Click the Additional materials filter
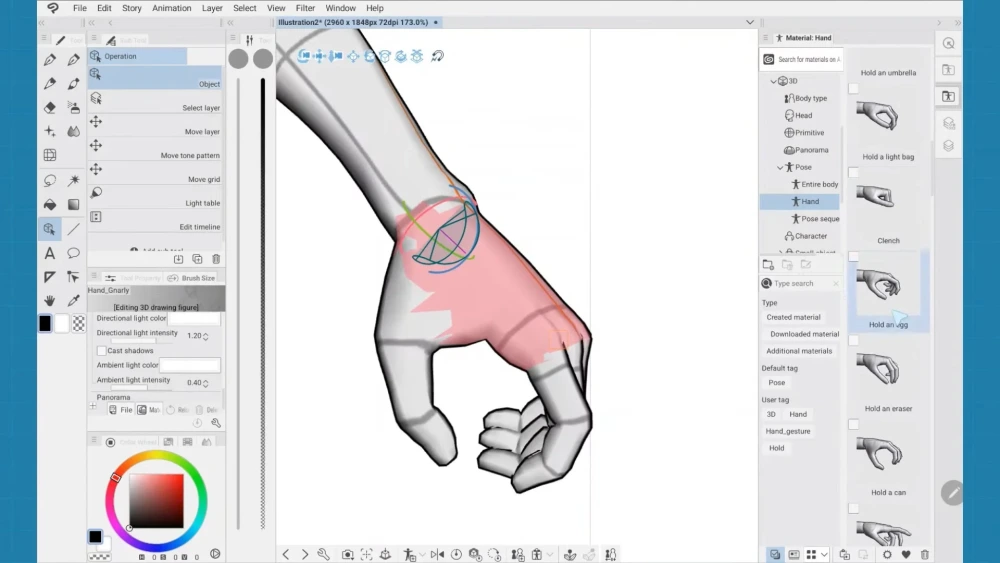The image size is (1000, 563). (x=798, y=351)
